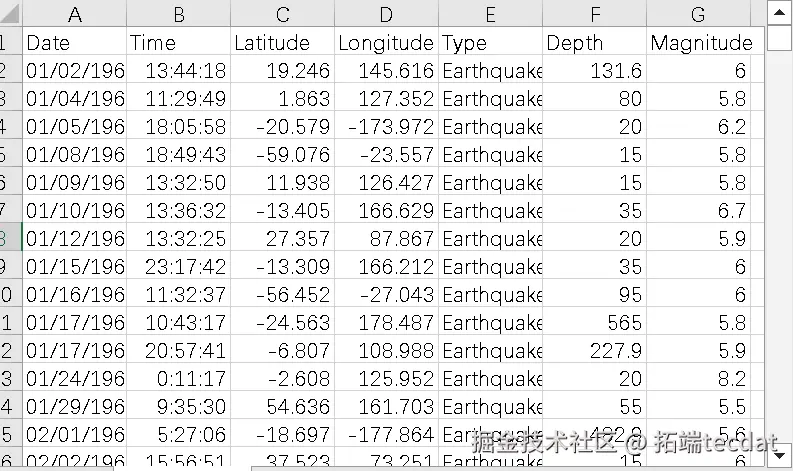Screen dimensions: 793x471
Task: Click the 'Longitude' header cell
Action: [386, 41]
